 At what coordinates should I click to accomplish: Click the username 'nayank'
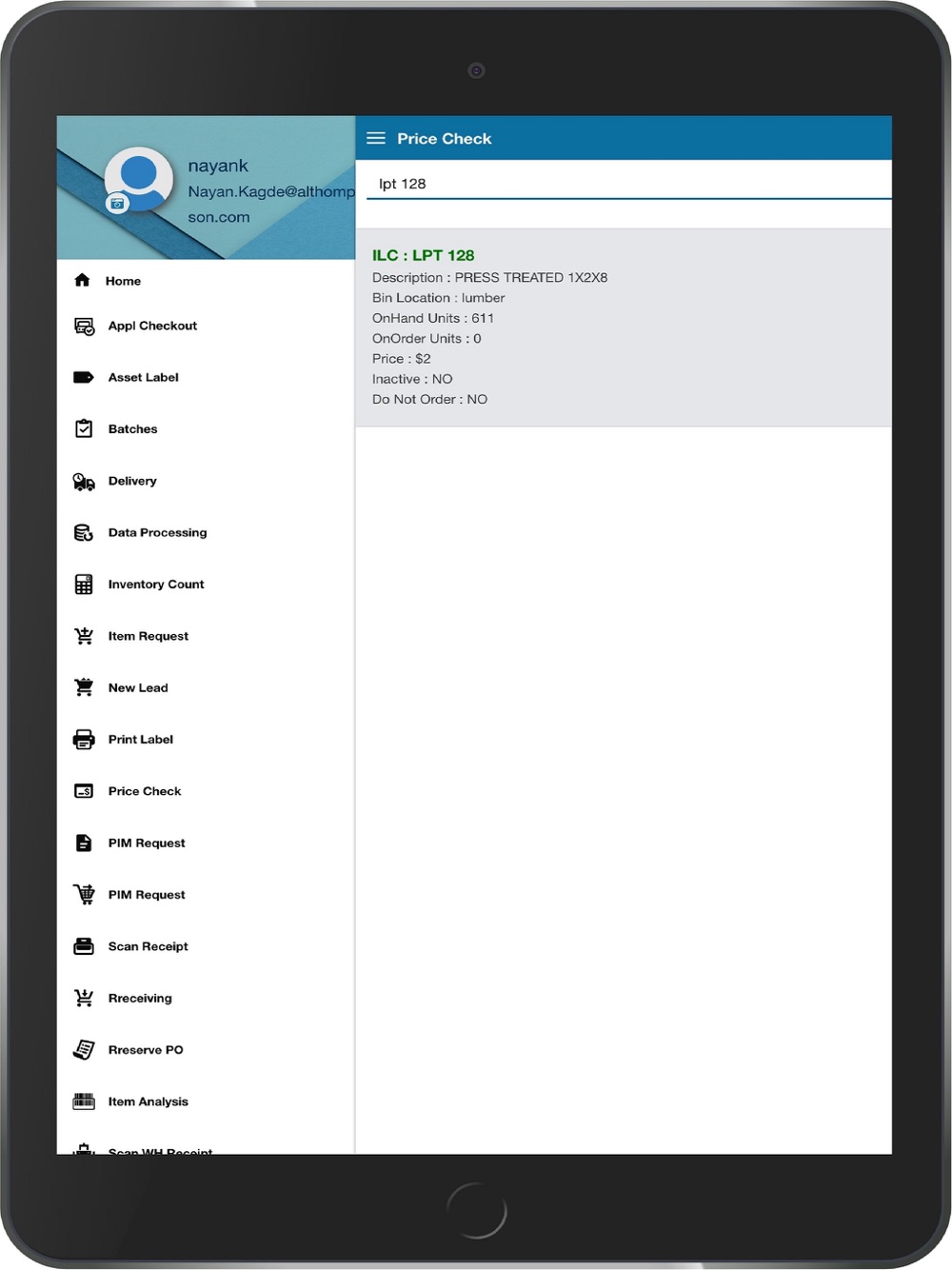[x=218, y=166]
